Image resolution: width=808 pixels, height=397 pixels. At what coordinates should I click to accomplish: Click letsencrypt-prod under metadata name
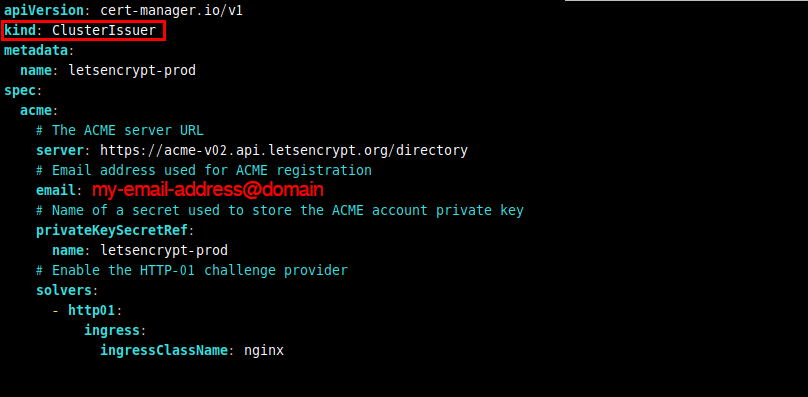tap(132, 71)
